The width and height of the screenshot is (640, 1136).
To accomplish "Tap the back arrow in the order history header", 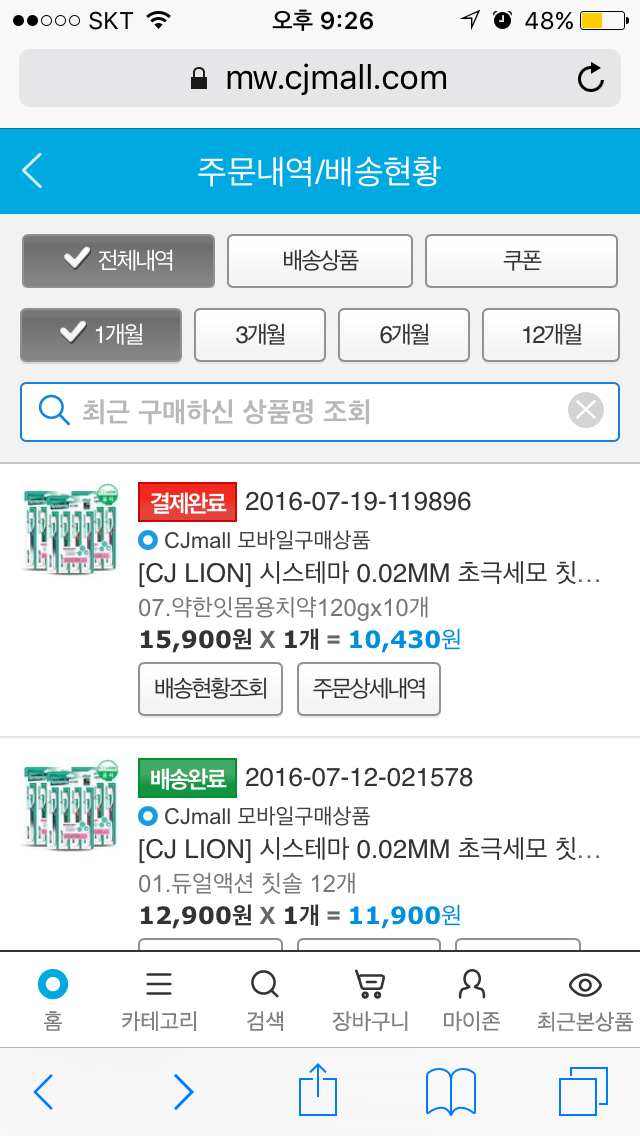I will (x=33, y=171).
